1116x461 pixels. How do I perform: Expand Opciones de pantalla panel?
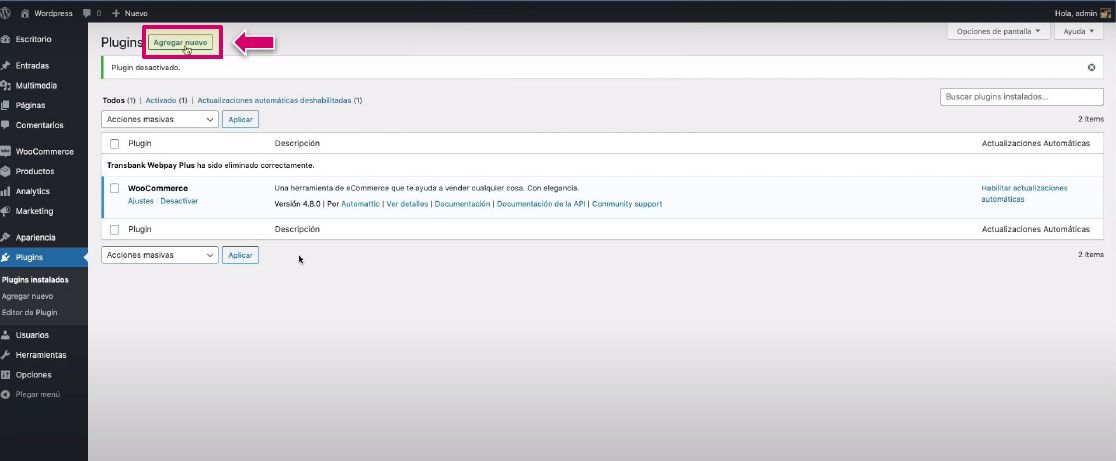pos(998,31)
